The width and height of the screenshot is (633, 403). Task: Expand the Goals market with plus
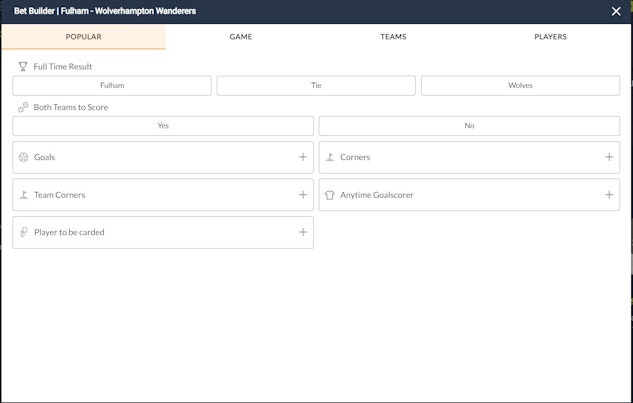[x=303, y=157]
